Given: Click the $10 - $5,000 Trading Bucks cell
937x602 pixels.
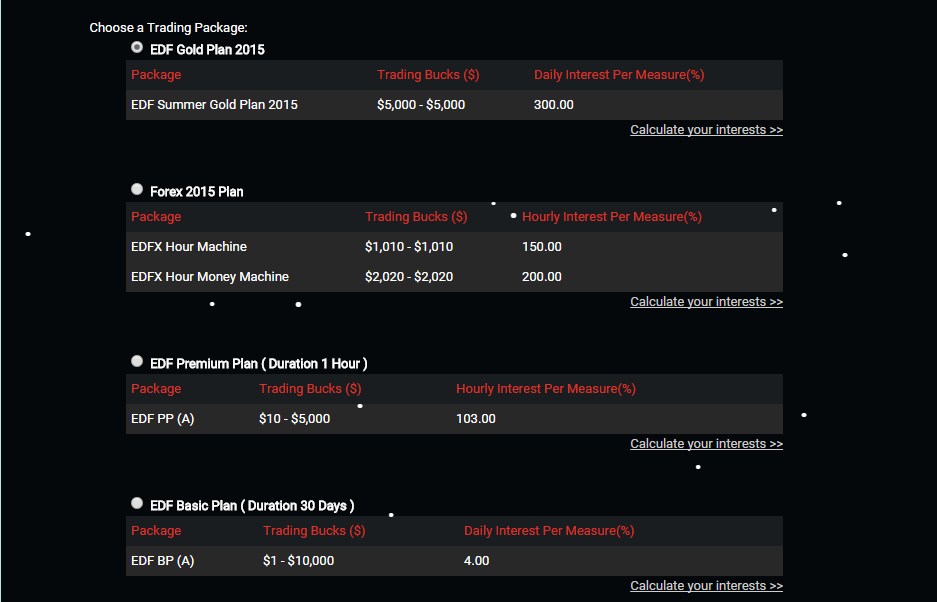Looking at the screenshot, I should tap(294, 419).
